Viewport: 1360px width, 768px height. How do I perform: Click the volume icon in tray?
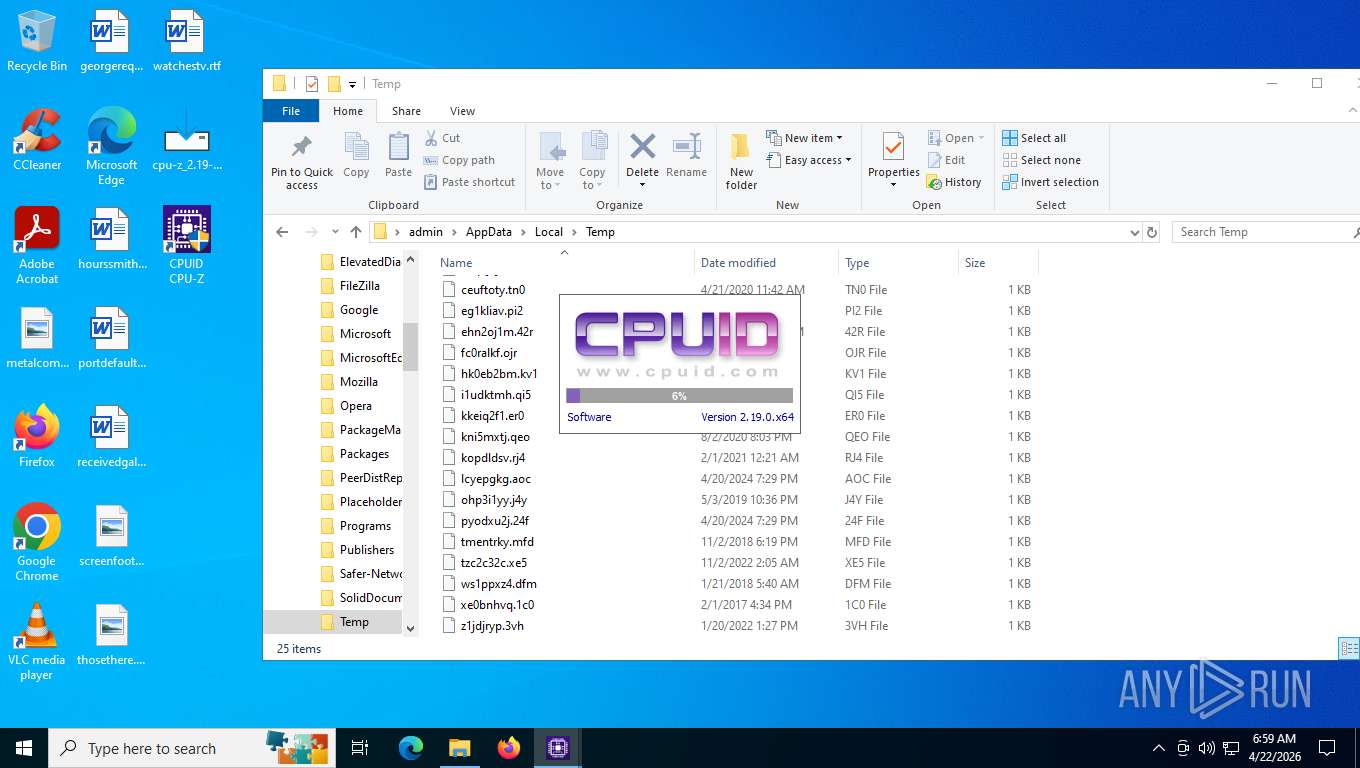click(x=1206, y=748)
